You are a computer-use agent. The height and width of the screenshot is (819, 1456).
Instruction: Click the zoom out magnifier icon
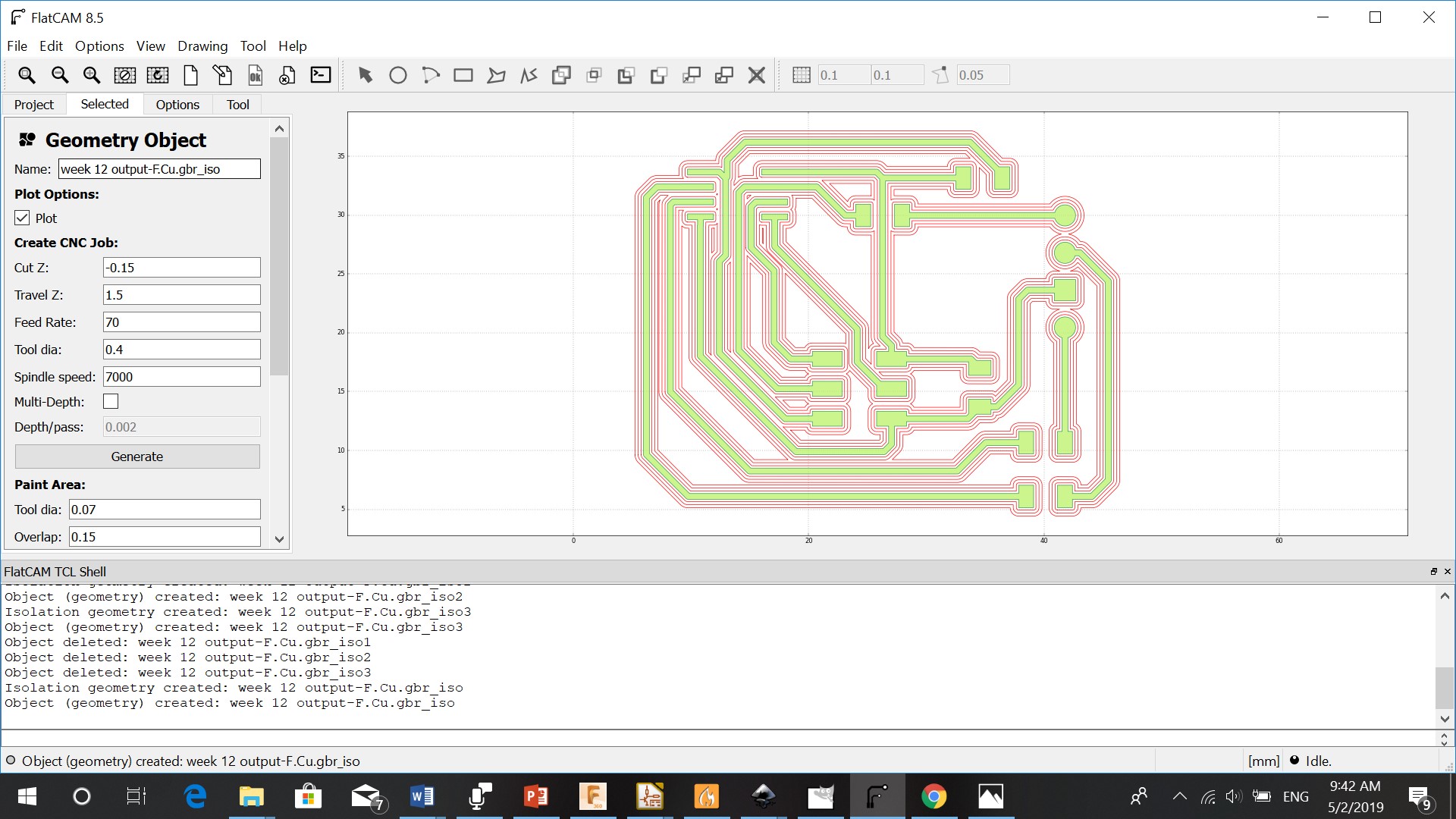tap(59, 75)
